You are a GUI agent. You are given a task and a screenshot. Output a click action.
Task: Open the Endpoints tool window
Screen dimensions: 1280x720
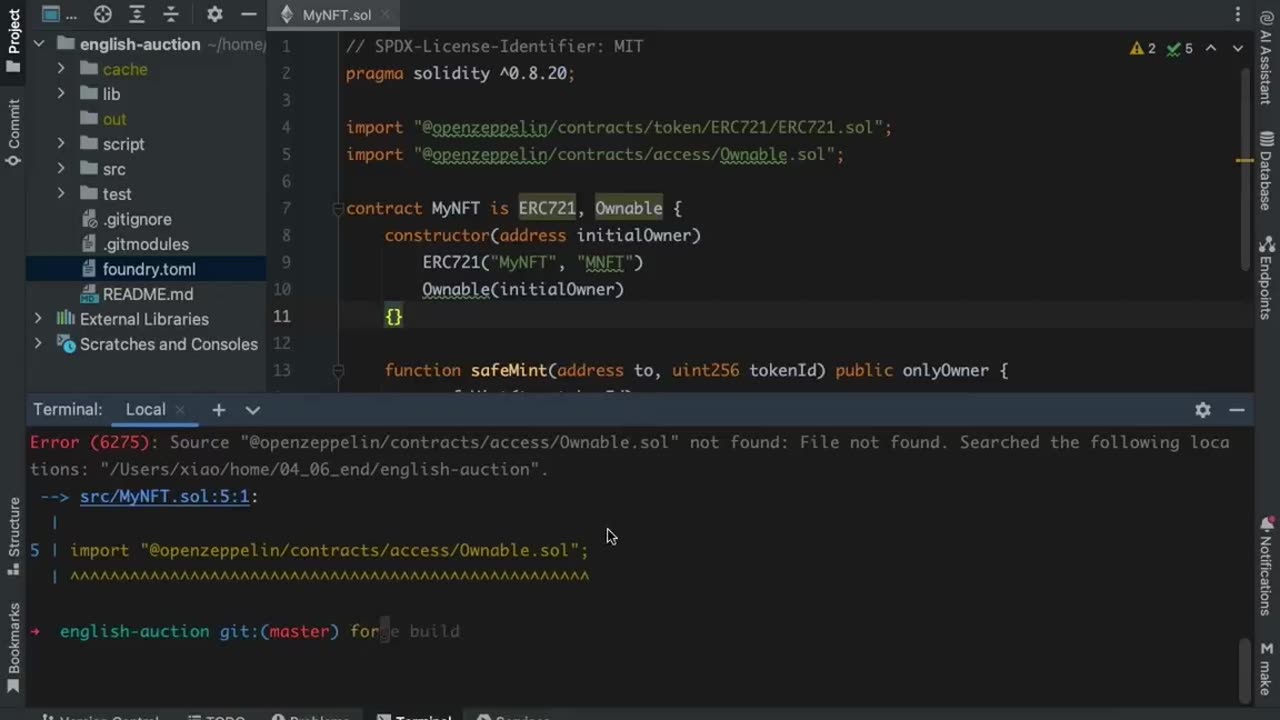1265,279
